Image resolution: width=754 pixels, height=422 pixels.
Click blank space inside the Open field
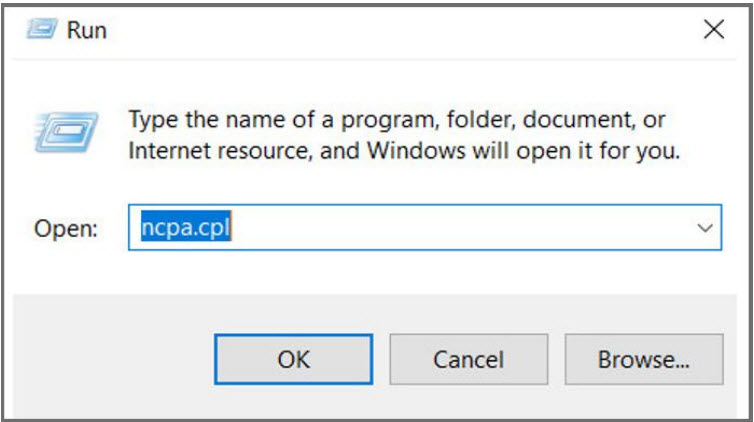450,228
